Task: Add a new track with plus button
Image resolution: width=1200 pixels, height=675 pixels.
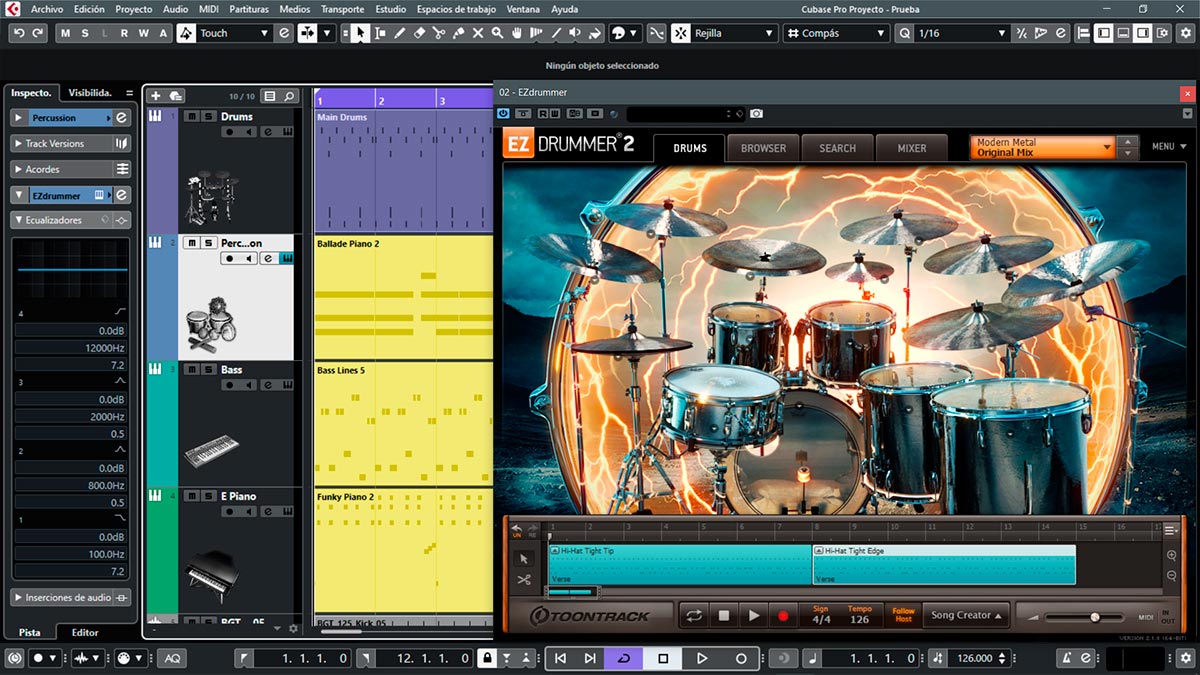Action: click(155, 96)
